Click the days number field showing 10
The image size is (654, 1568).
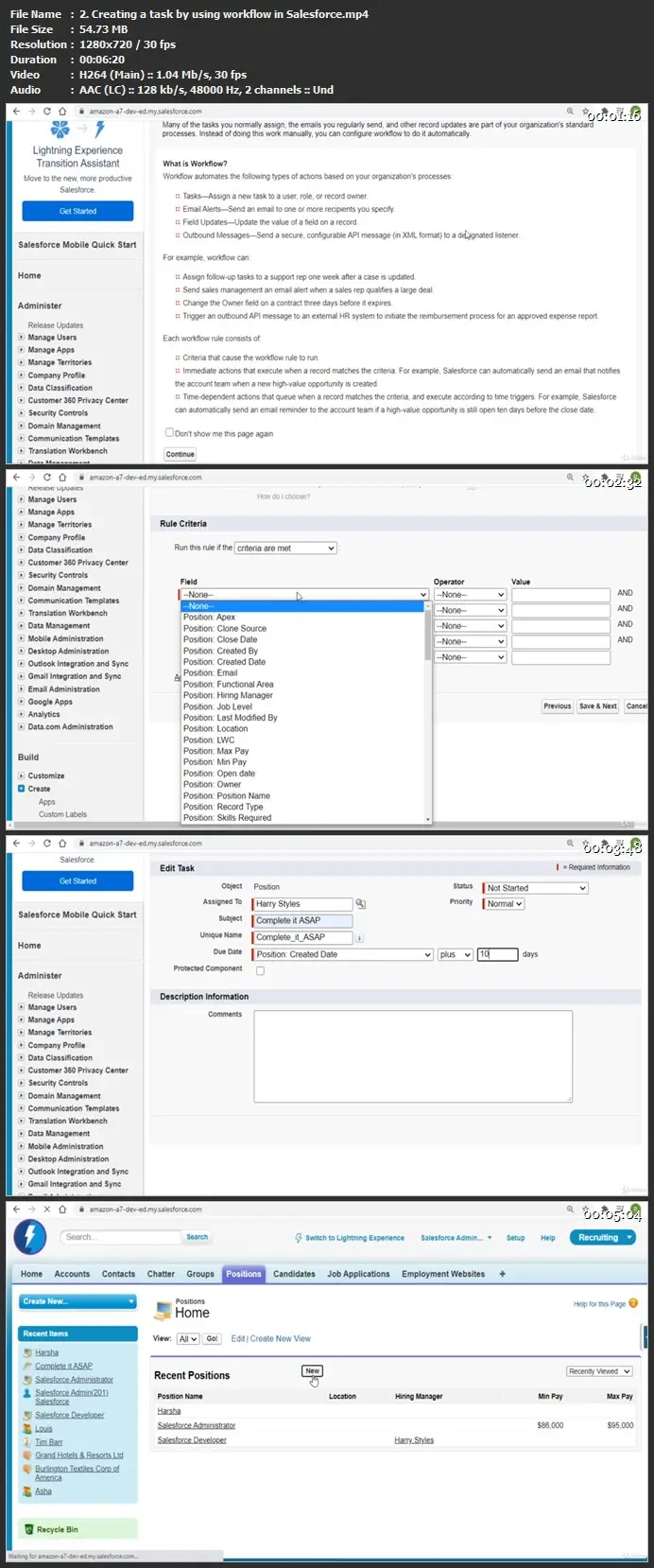coord(497,955)
